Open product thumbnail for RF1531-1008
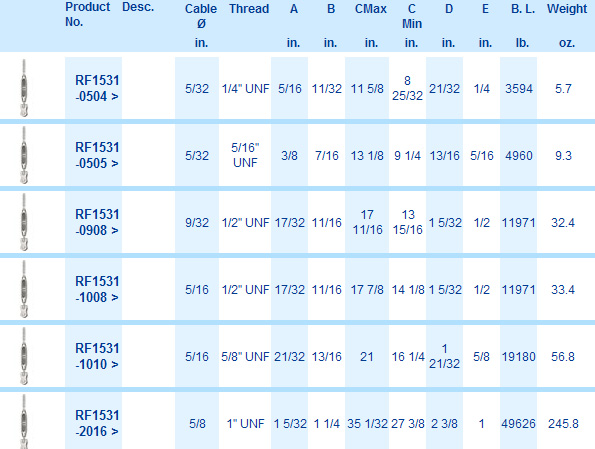 coord(24,289)
